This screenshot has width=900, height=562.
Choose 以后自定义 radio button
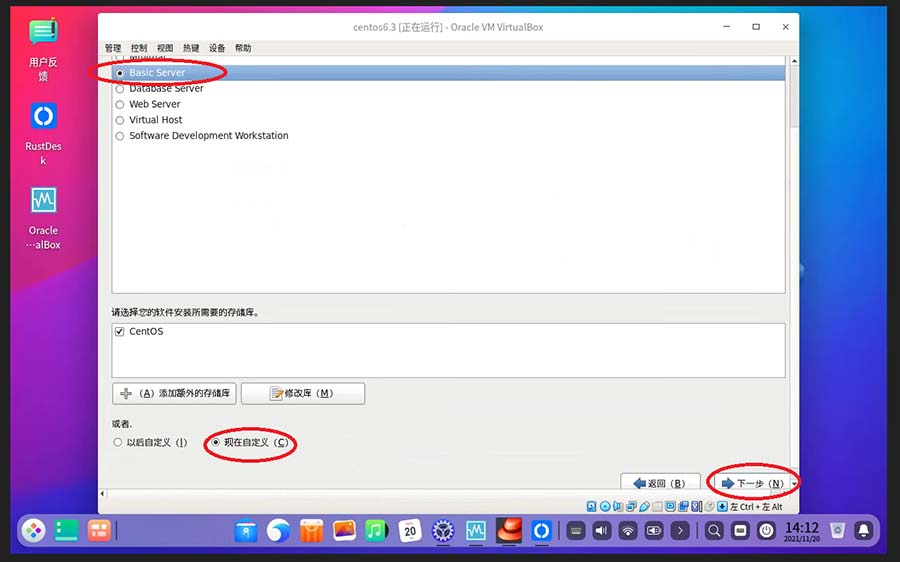(118, 442)
